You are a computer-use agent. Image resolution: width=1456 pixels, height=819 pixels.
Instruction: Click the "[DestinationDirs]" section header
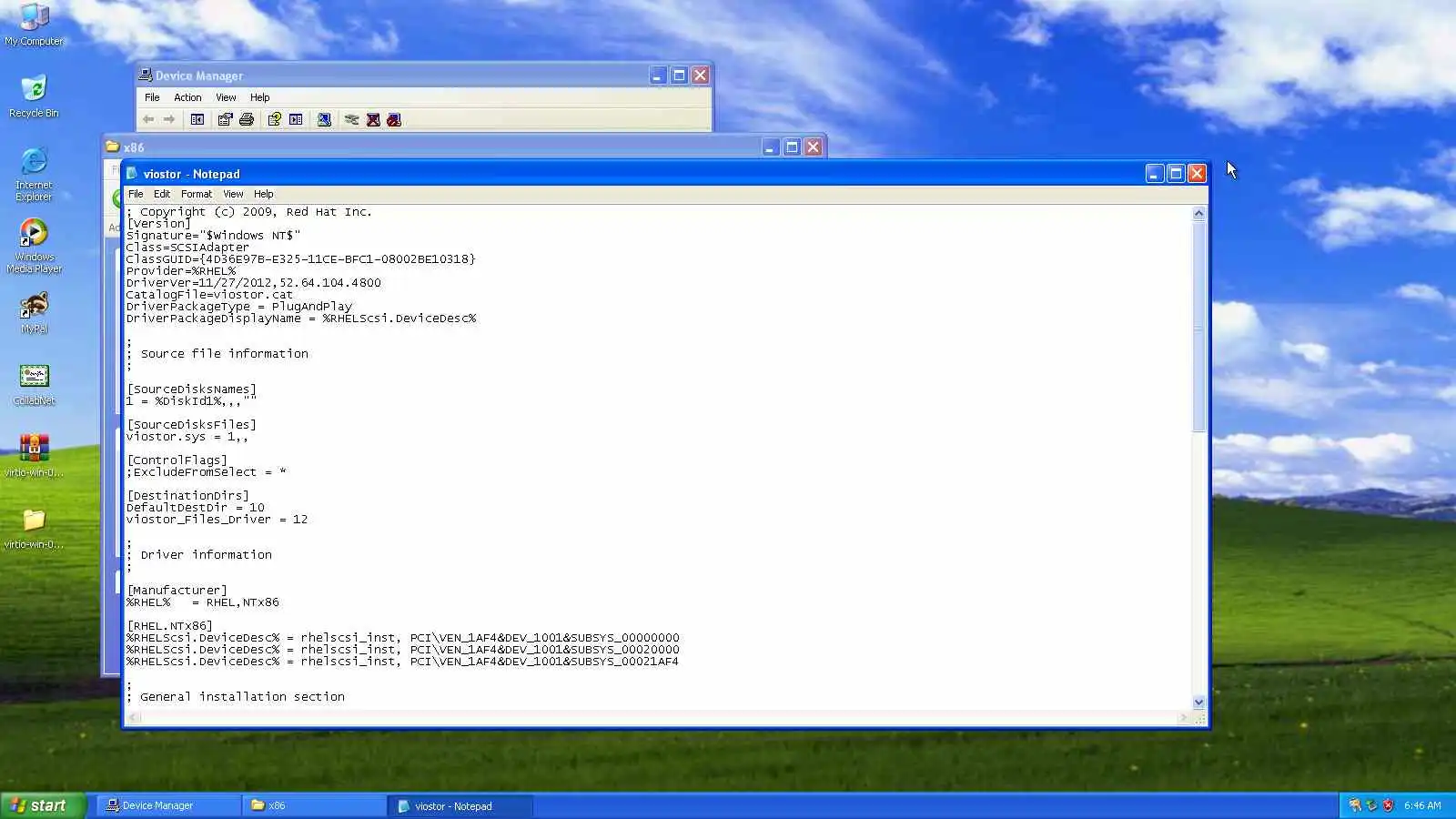(x=187, y=496)
